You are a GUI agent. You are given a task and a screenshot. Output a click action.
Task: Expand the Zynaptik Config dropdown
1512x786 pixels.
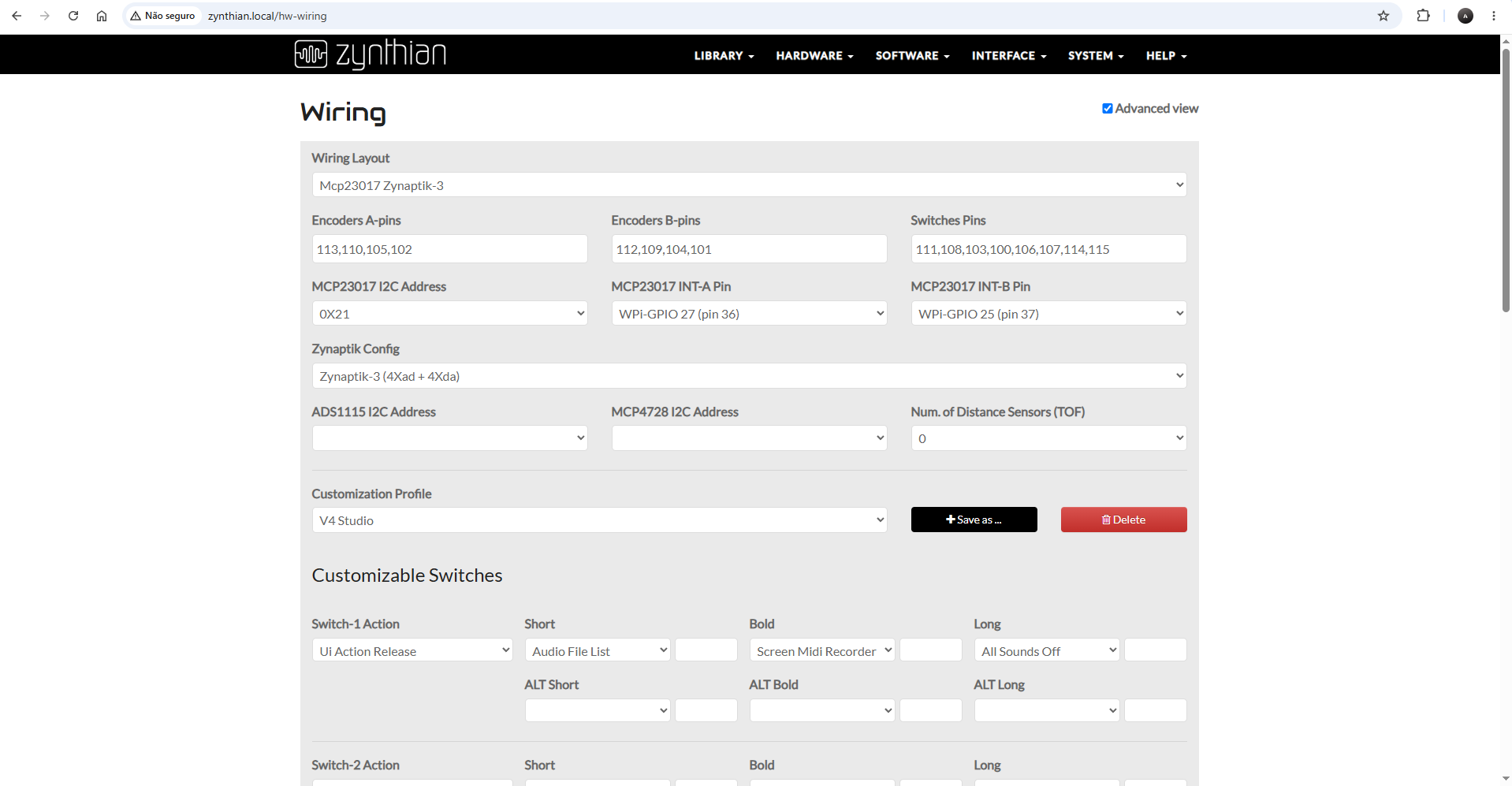749,376
